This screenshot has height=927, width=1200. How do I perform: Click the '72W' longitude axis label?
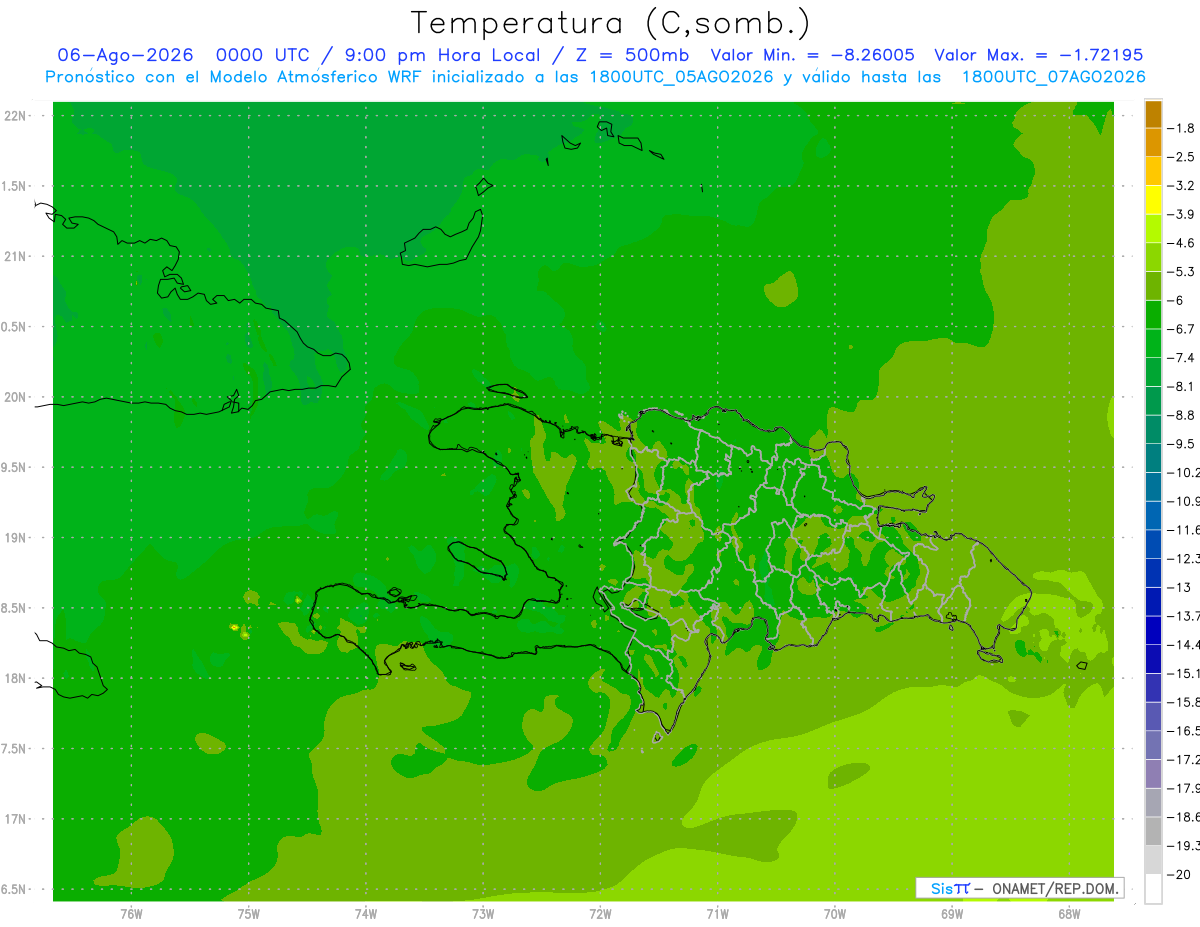600,914
